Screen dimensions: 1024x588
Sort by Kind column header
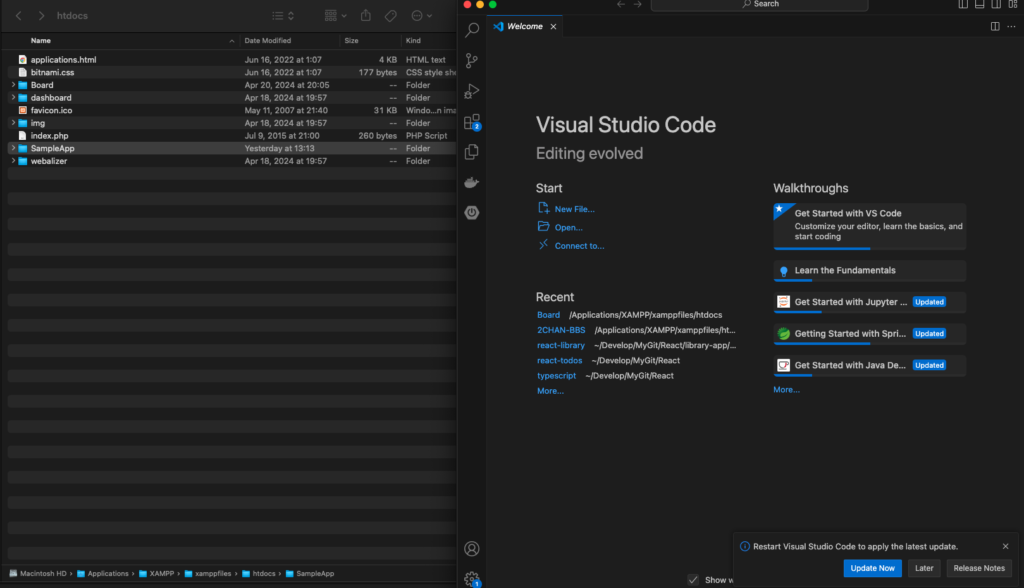(x=413, y=41)
